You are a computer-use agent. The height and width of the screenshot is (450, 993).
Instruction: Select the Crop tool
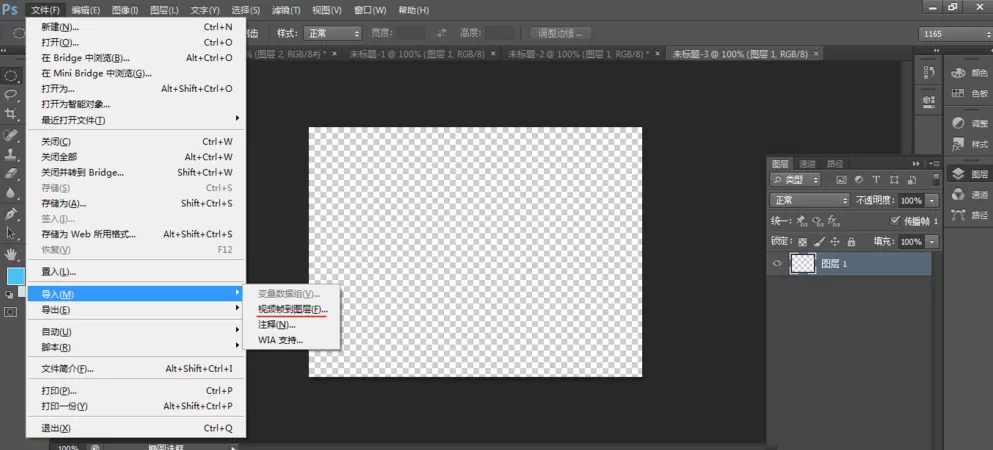point(11,114)
